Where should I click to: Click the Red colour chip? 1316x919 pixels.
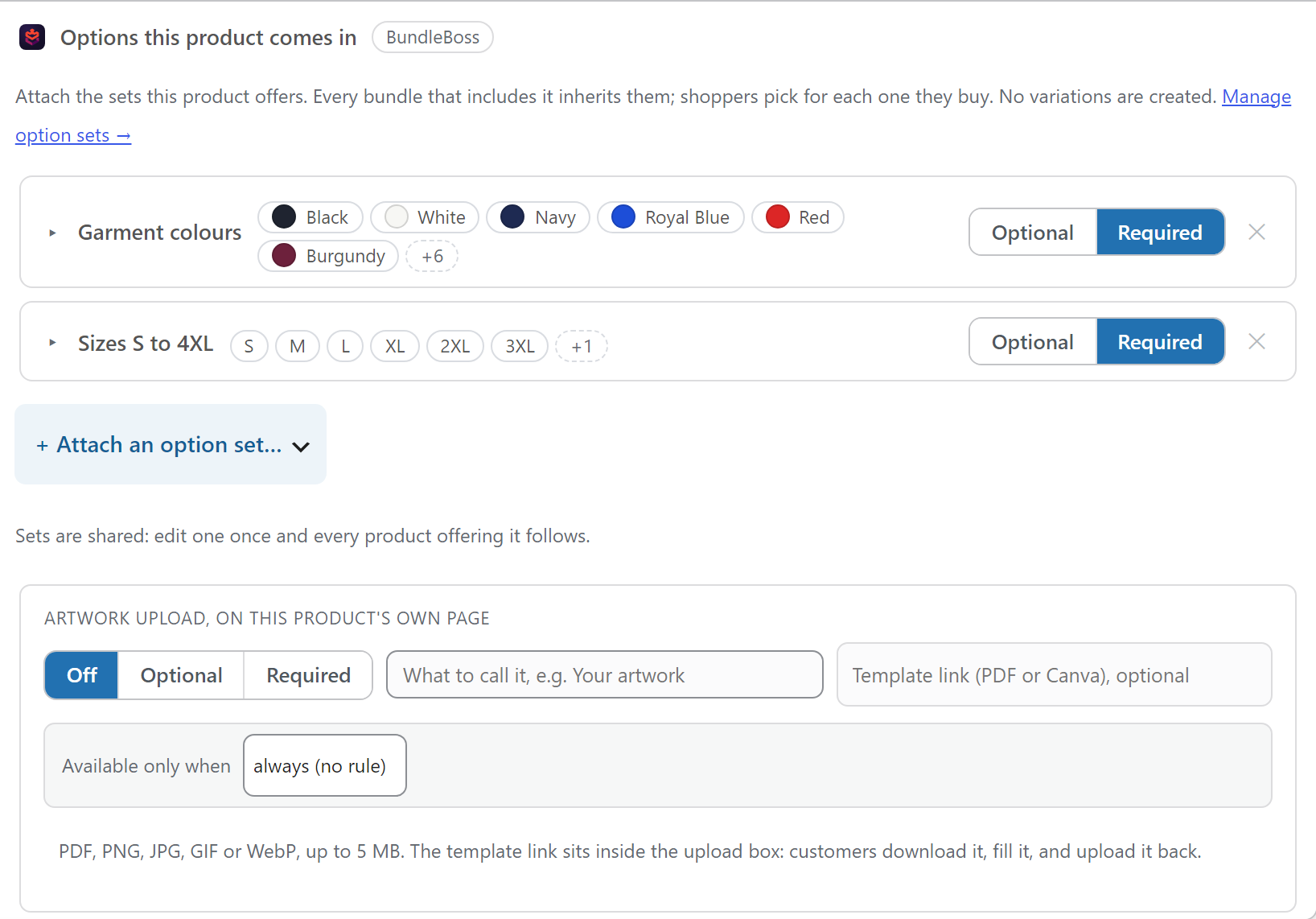pos(798,217)
